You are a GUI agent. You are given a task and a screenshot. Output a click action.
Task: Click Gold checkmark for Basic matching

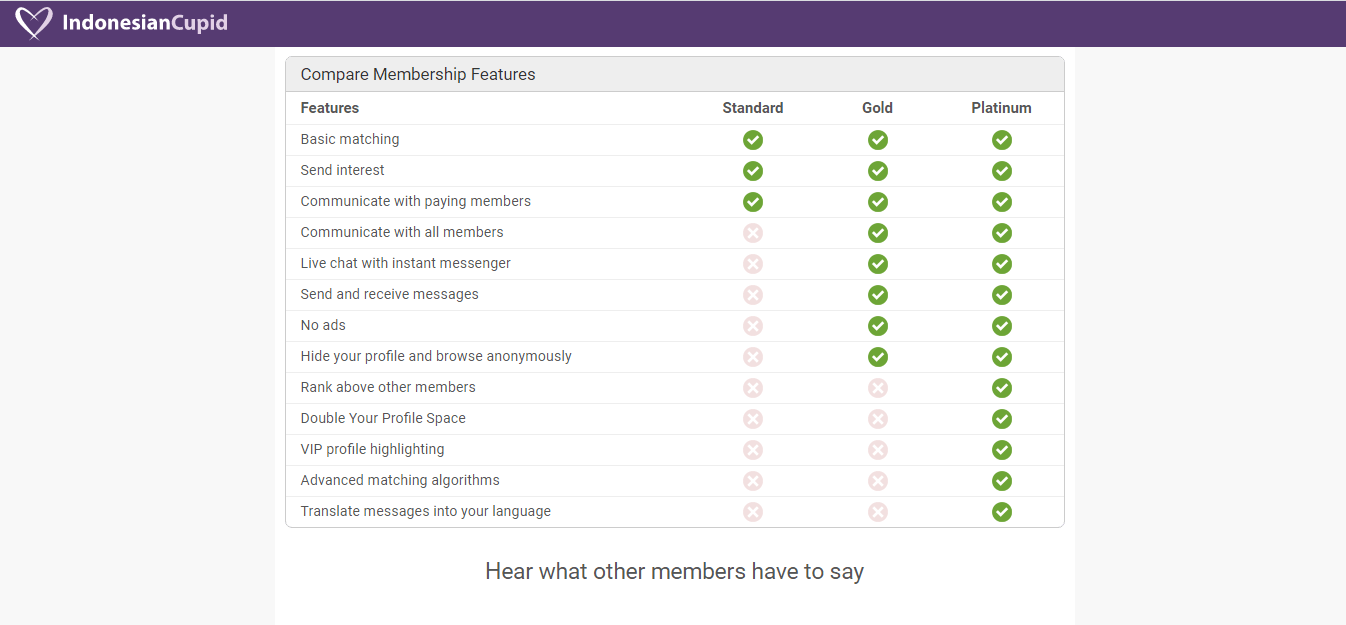(x=878, y=140)
